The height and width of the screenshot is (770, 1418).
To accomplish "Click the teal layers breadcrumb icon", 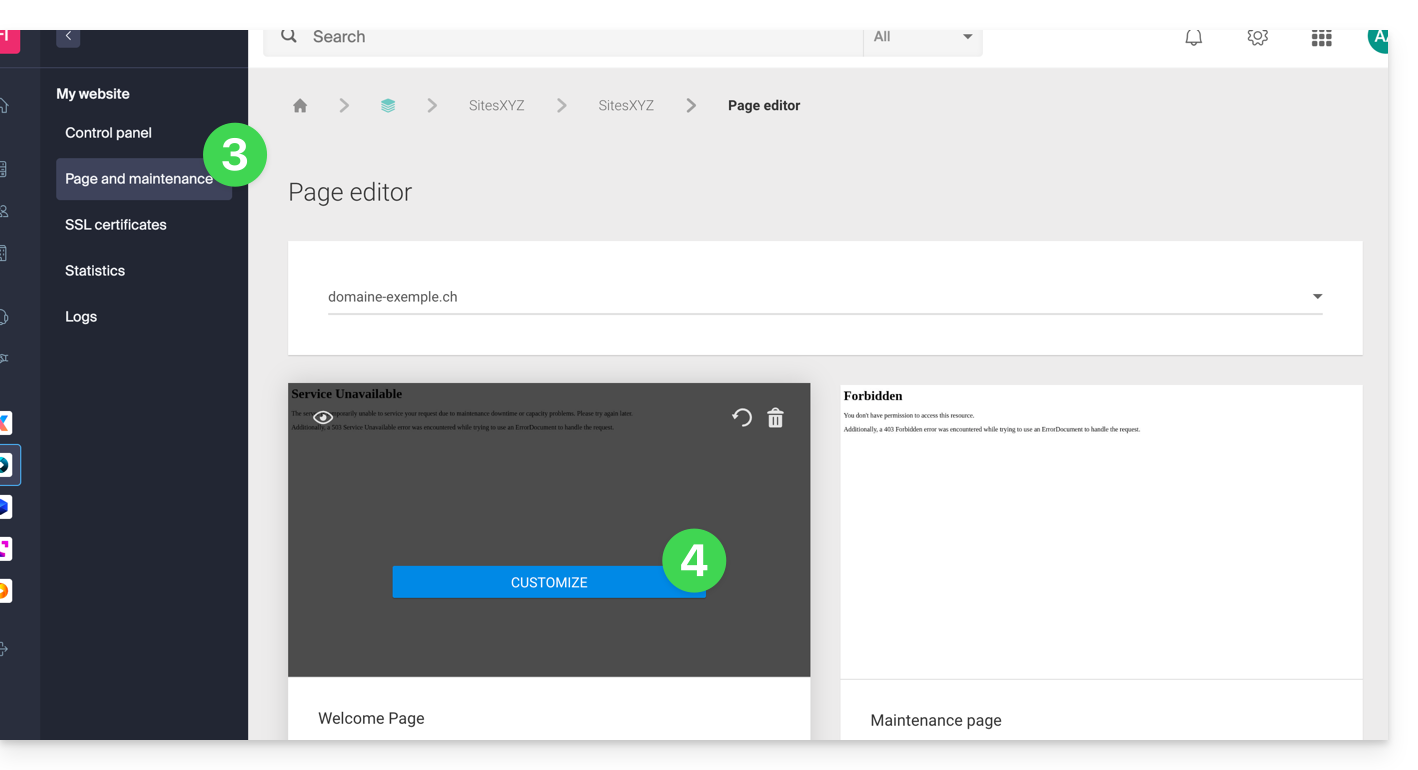I will point(388,106).
